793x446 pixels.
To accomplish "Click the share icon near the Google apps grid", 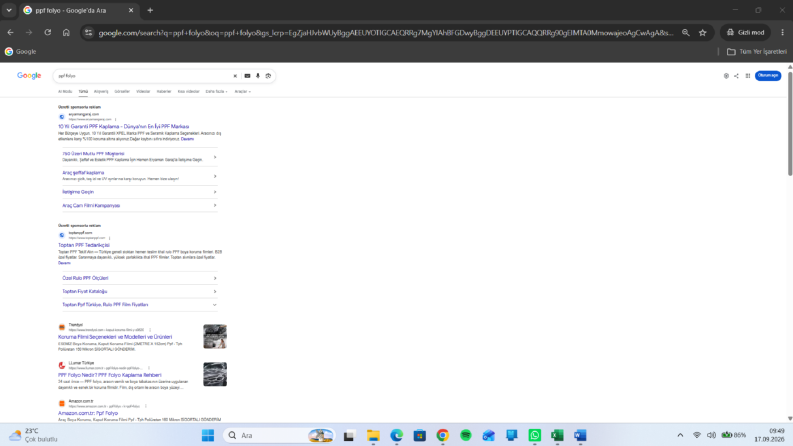I will (736, 76).
